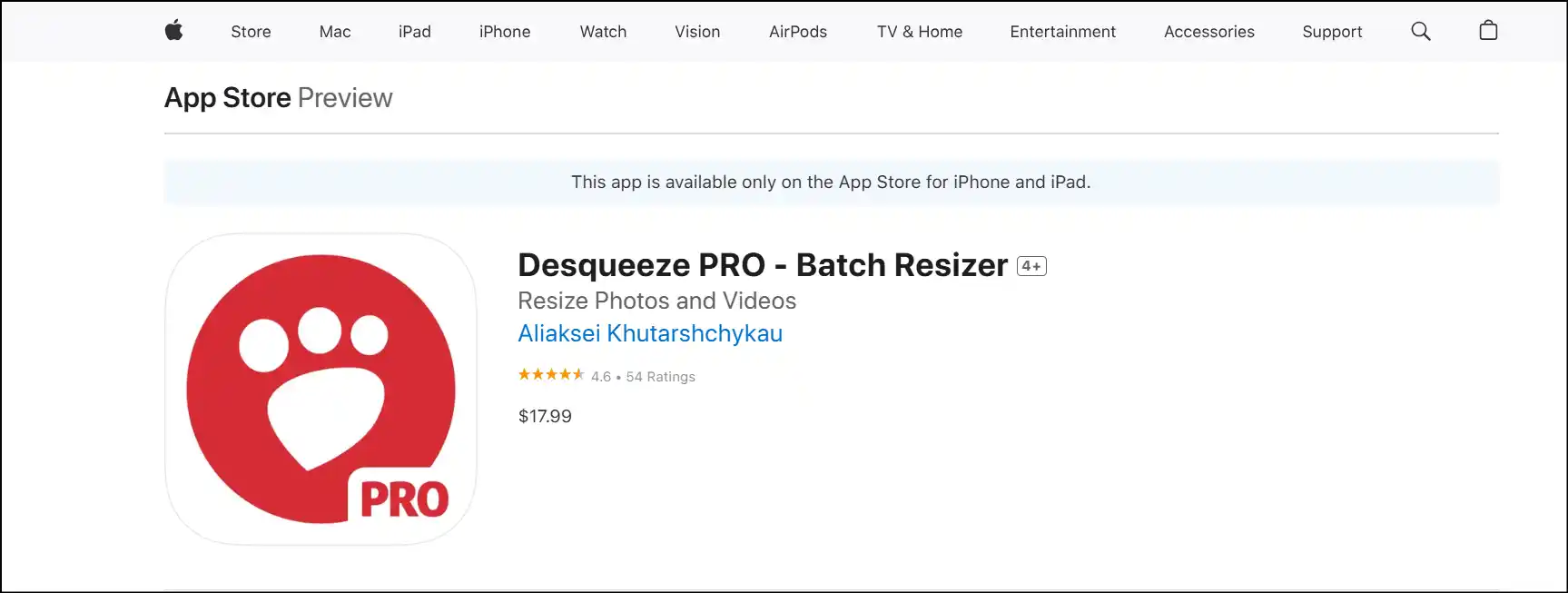
Task: Click the Desqueeze PRO app icon
Action: click(x=321, y=389)
